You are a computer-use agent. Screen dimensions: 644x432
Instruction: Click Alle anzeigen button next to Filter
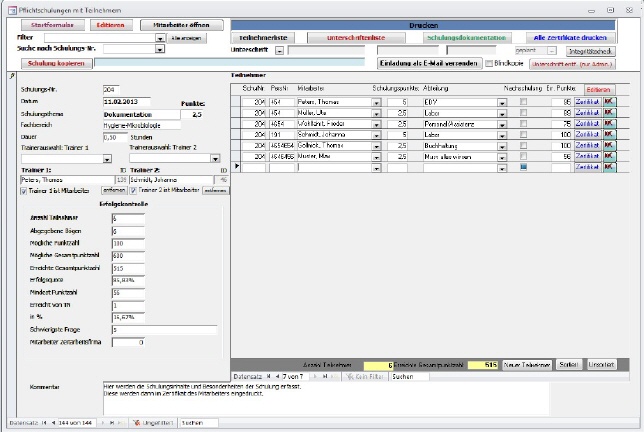pyautogui.click(x=186, y=38)
